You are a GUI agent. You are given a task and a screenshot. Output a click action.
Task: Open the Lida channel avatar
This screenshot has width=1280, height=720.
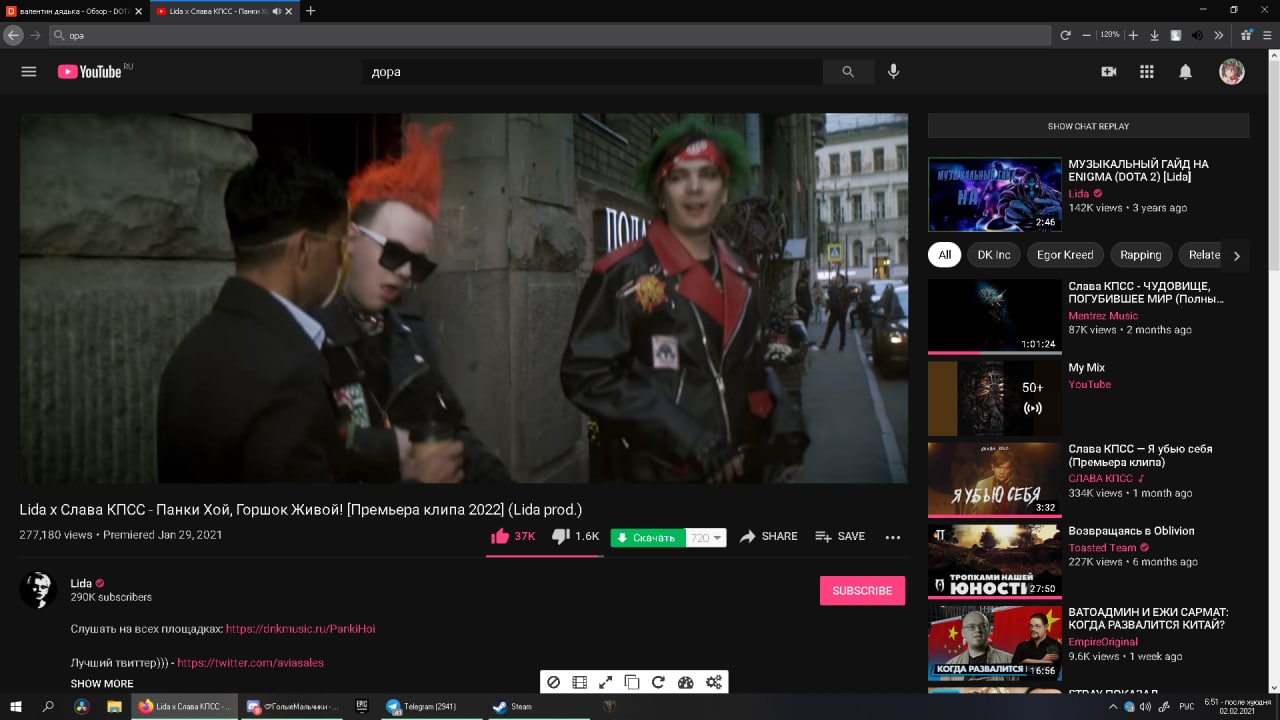pos(38,590)
